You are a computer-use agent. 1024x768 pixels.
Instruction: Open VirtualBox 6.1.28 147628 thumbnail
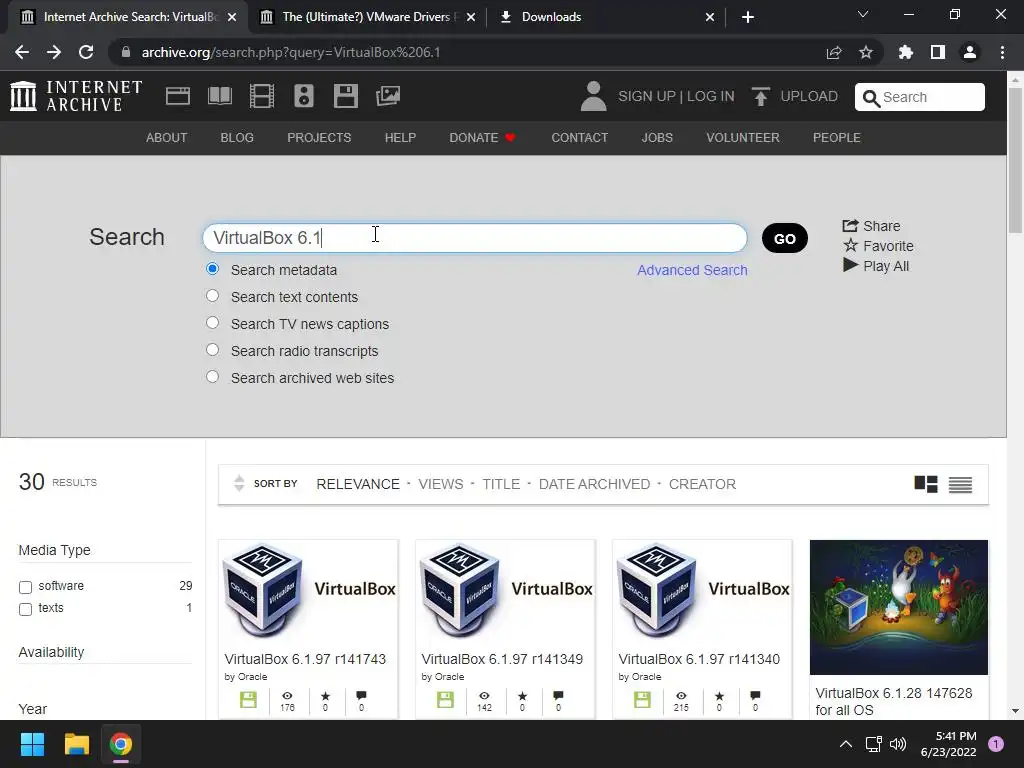899,607
